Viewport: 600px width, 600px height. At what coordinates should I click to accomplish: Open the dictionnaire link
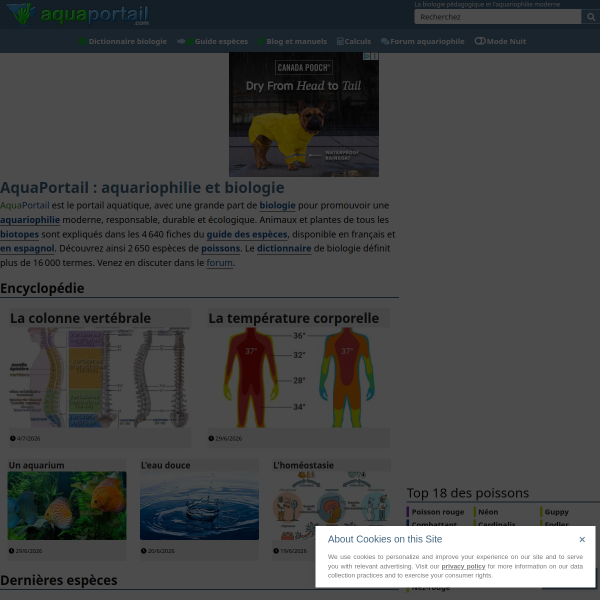tap(284, 248)
